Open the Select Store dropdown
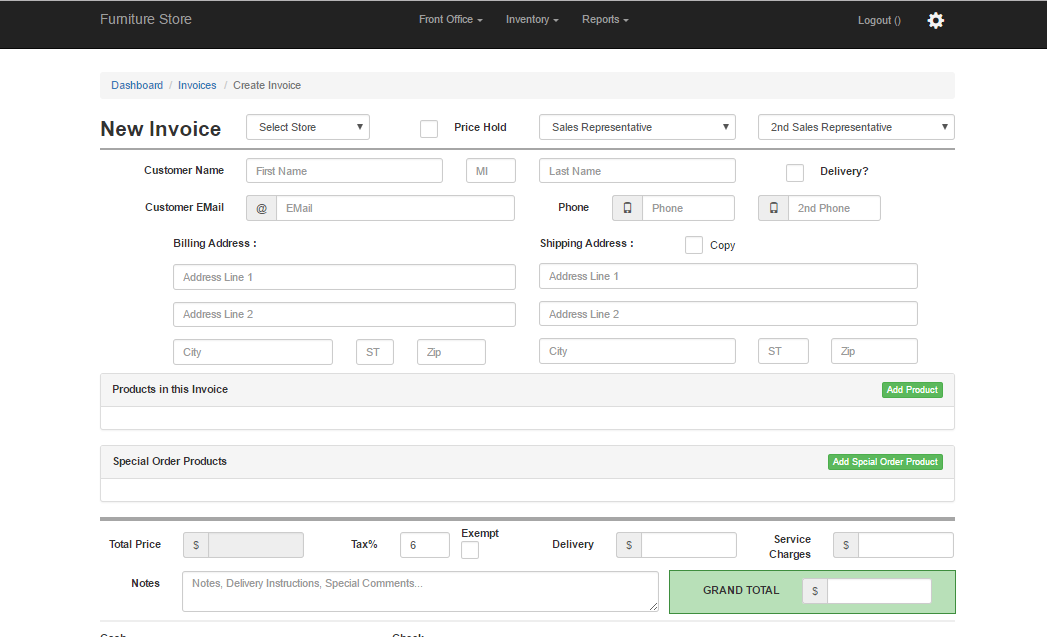Image resolution: width=1047 pixels, height=637 pixels. click(x=308, y=127)
